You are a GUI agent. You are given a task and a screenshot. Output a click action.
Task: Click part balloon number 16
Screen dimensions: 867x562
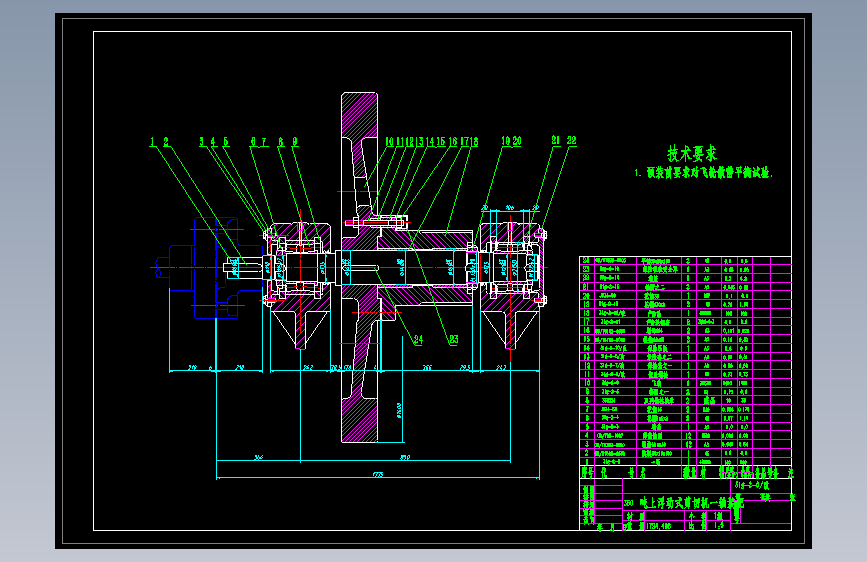pos(453,142)
